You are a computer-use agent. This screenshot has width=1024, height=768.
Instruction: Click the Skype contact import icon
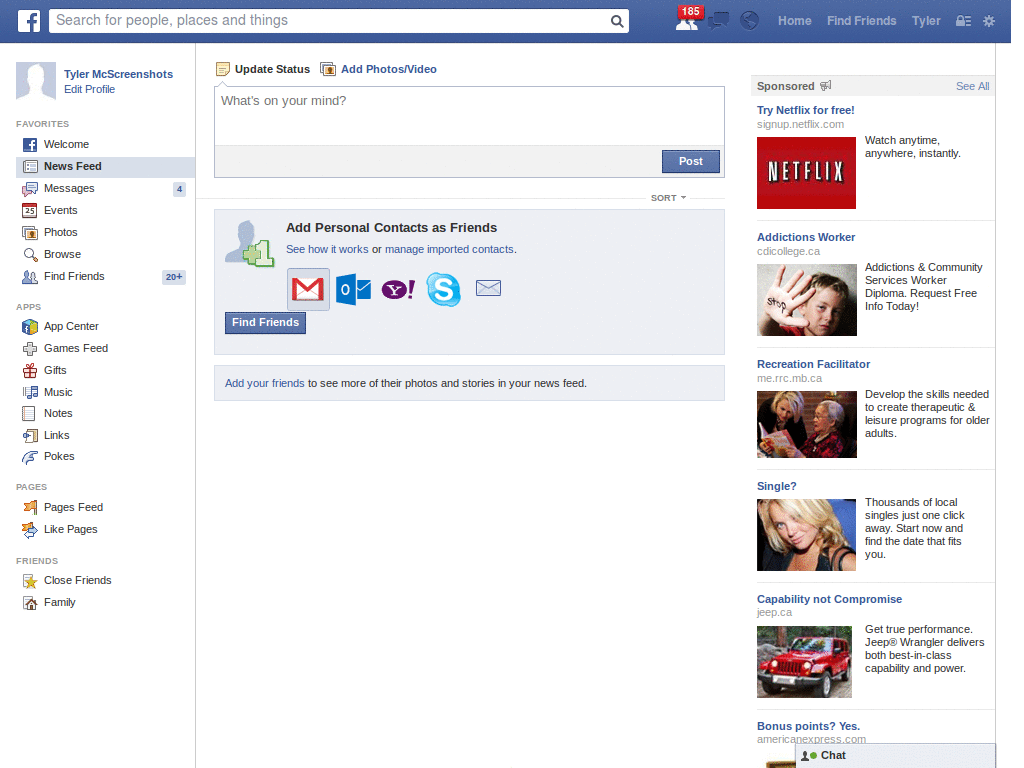(x=443, y=289)
